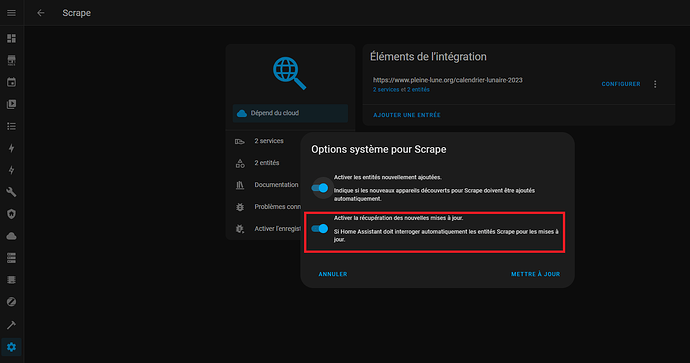
Task: Open the settings gear in sidebar
Action: pos(11,347)
